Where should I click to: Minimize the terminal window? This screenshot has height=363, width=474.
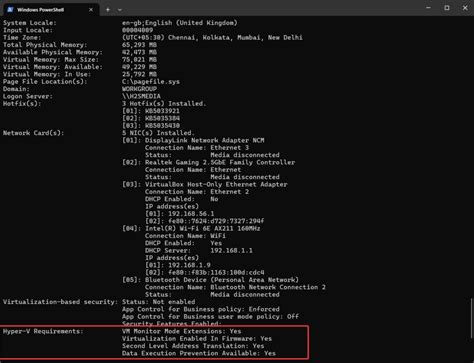pyautogui.click(x=428, y=8)
